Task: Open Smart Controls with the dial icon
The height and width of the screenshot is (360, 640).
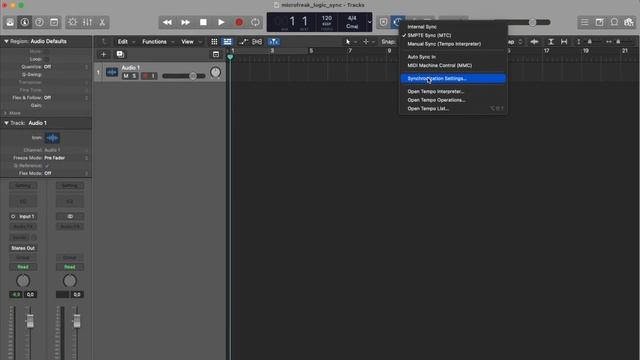Action: [x=73, y=22]
